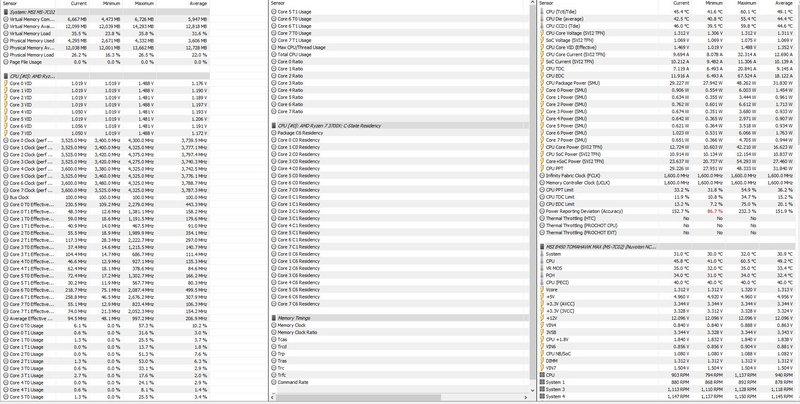The width and height of the screenshot is (800, 404).
Task: Click the CPU PPT power bolt icon
Action: [542, 168]
